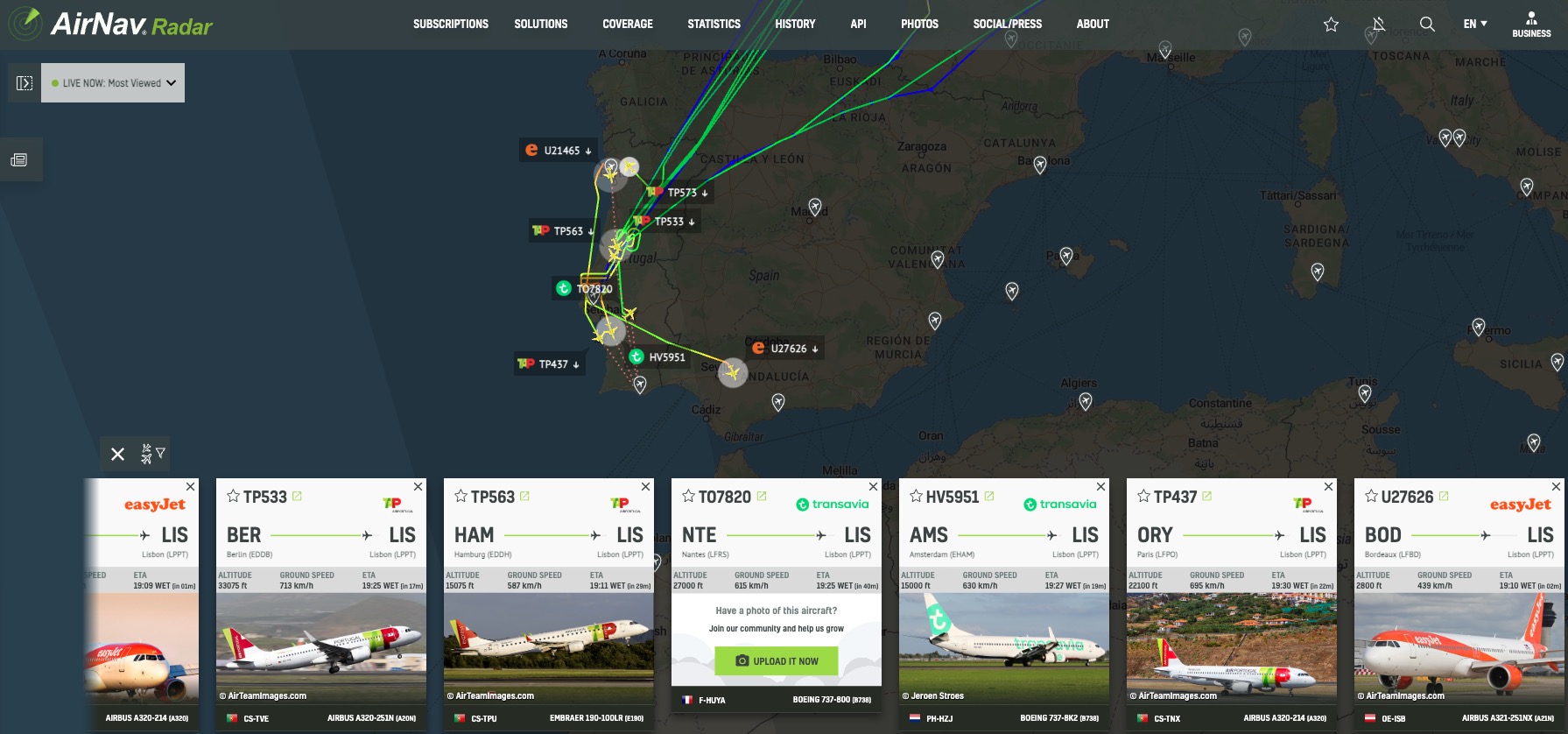Favorite flight TP563 with star
This screenshot has width=1568, height=734.
click(x=461, y=496)
